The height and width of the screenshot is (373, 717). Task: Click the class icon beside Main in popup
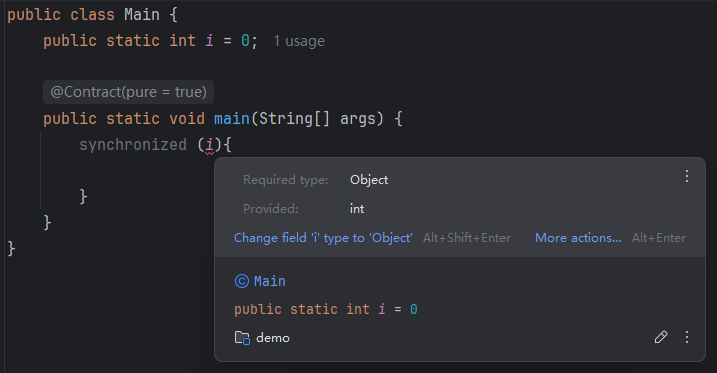[x=241, y=281]
